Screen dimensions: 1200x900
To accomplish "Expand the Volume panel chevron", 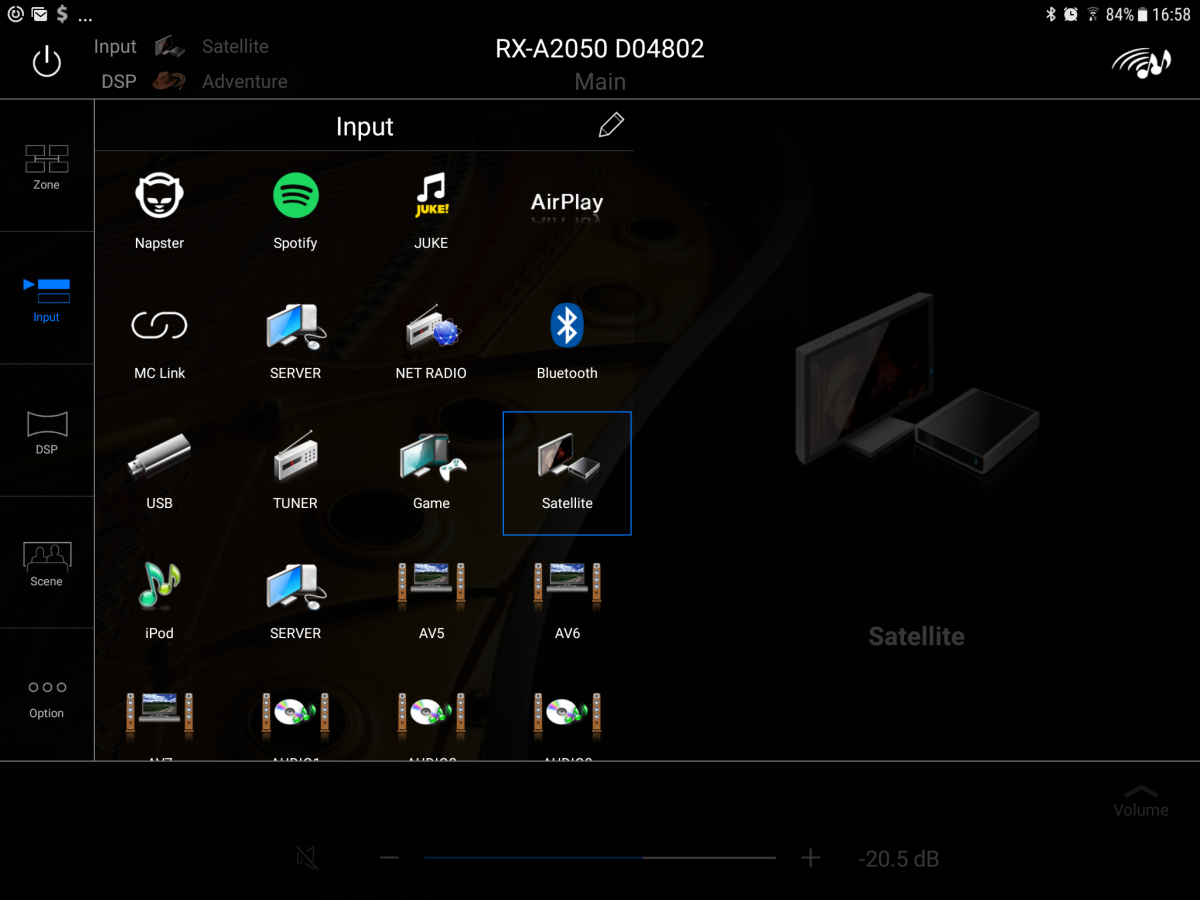I will tap(1141, 792).
